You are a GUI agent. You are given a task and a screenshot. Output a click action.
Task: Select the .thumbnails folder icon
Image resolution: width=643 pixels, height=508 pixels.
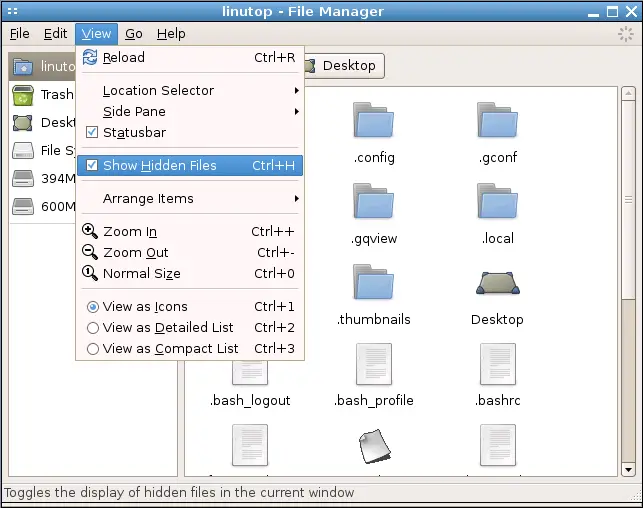[374, 282]
